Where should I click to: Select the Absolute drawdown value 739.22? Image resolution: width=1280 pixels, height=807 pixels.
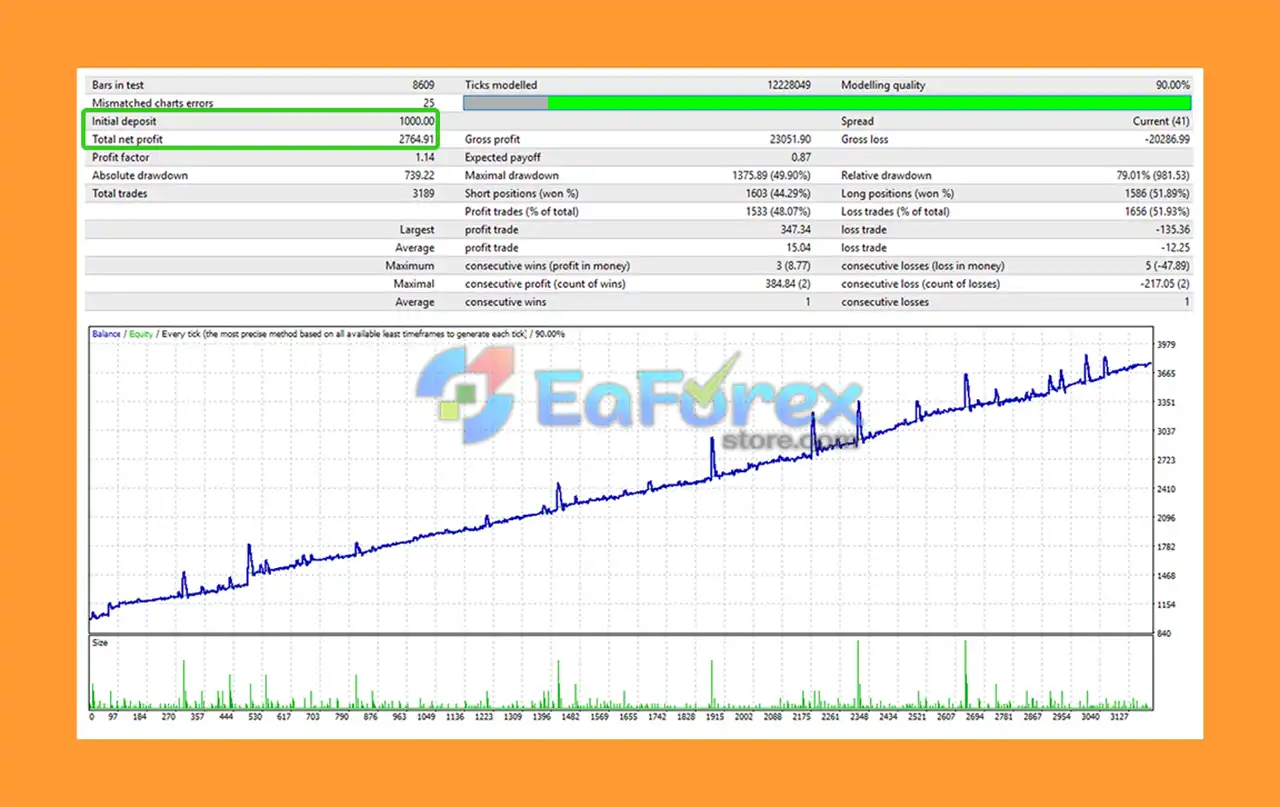point(418,175)
